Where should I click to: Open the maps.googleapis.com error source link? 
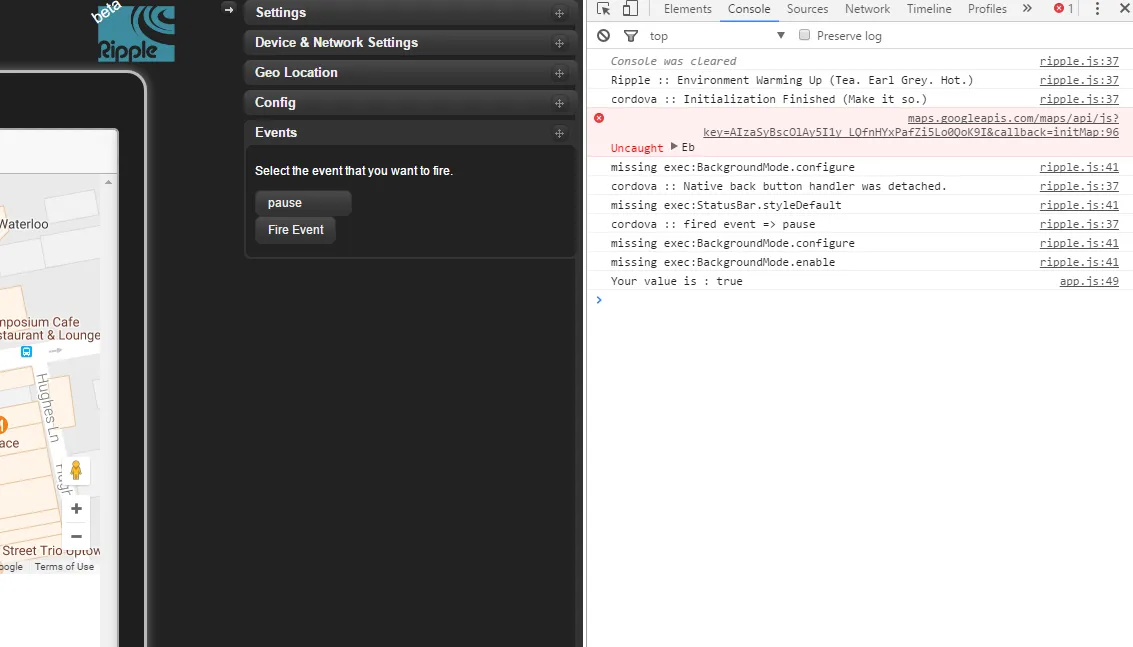(911, 125)
